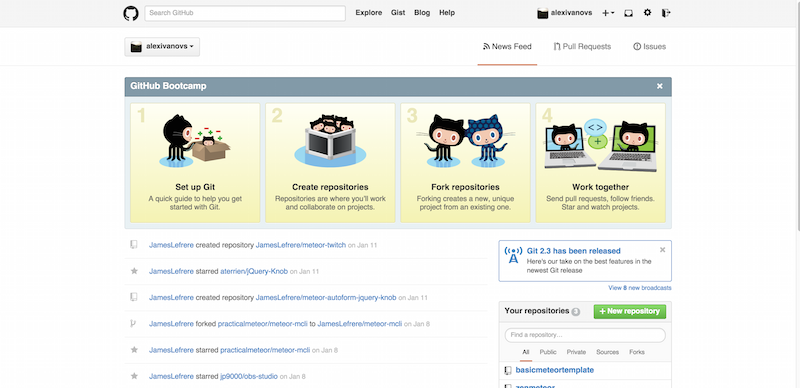The image size is (800, 388).
Task: Open account settings gear icon
Action: click(647, 13)
